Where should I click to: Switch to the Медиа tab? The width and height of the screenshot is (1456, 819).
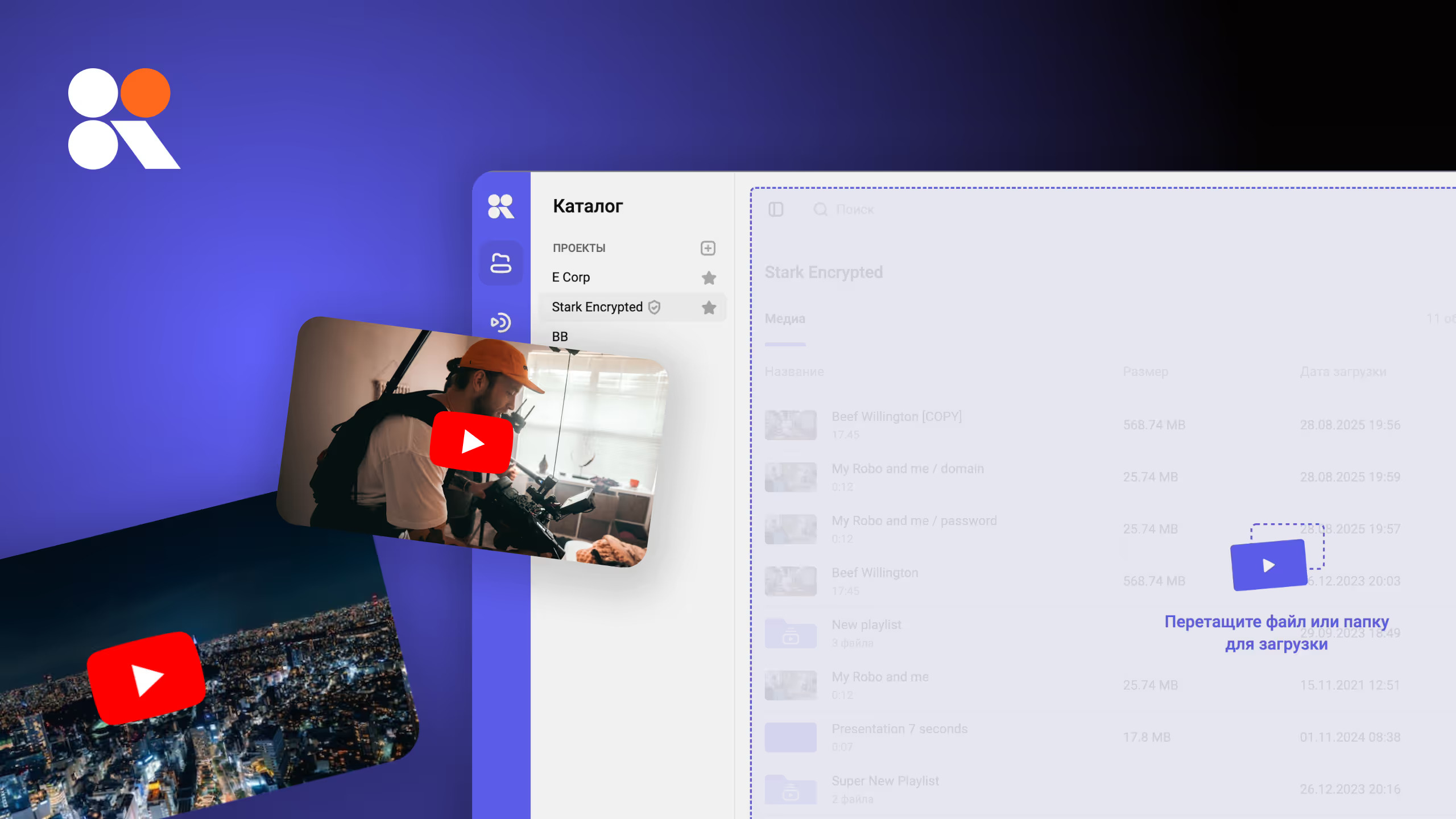[785, 318]
